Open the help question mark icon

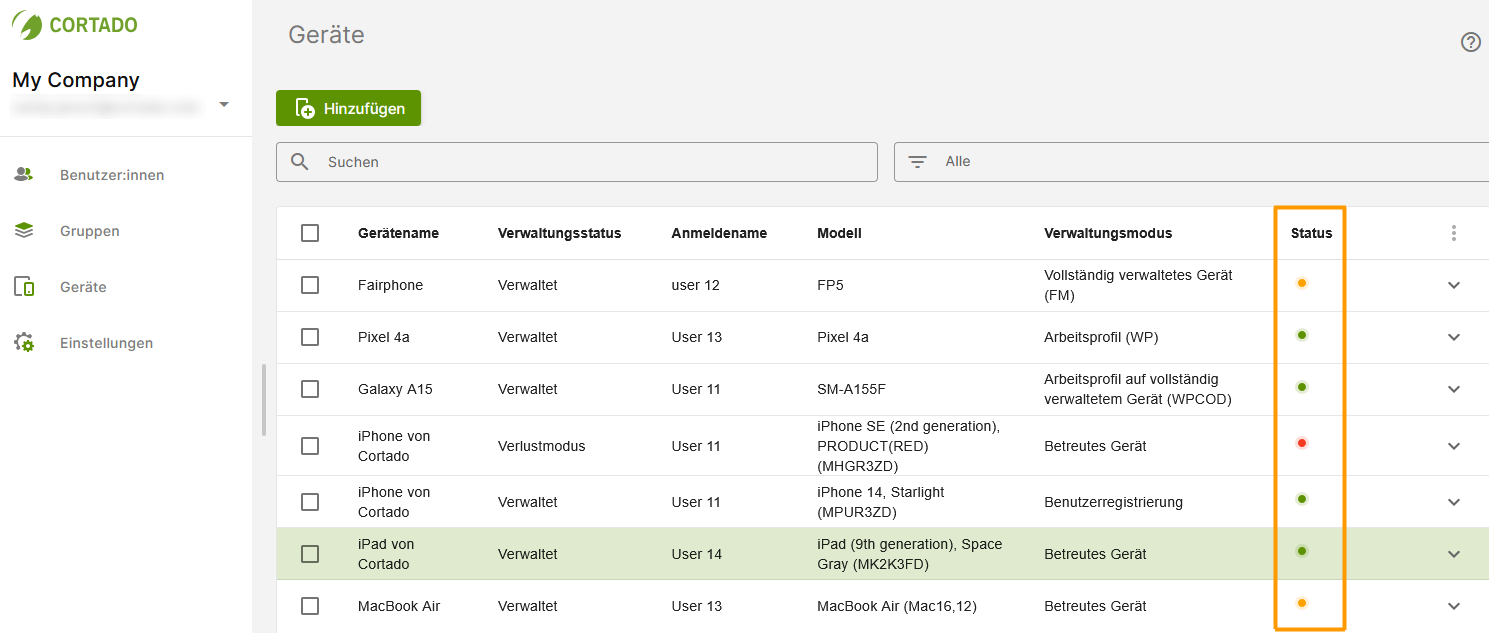click(1470, 42)
